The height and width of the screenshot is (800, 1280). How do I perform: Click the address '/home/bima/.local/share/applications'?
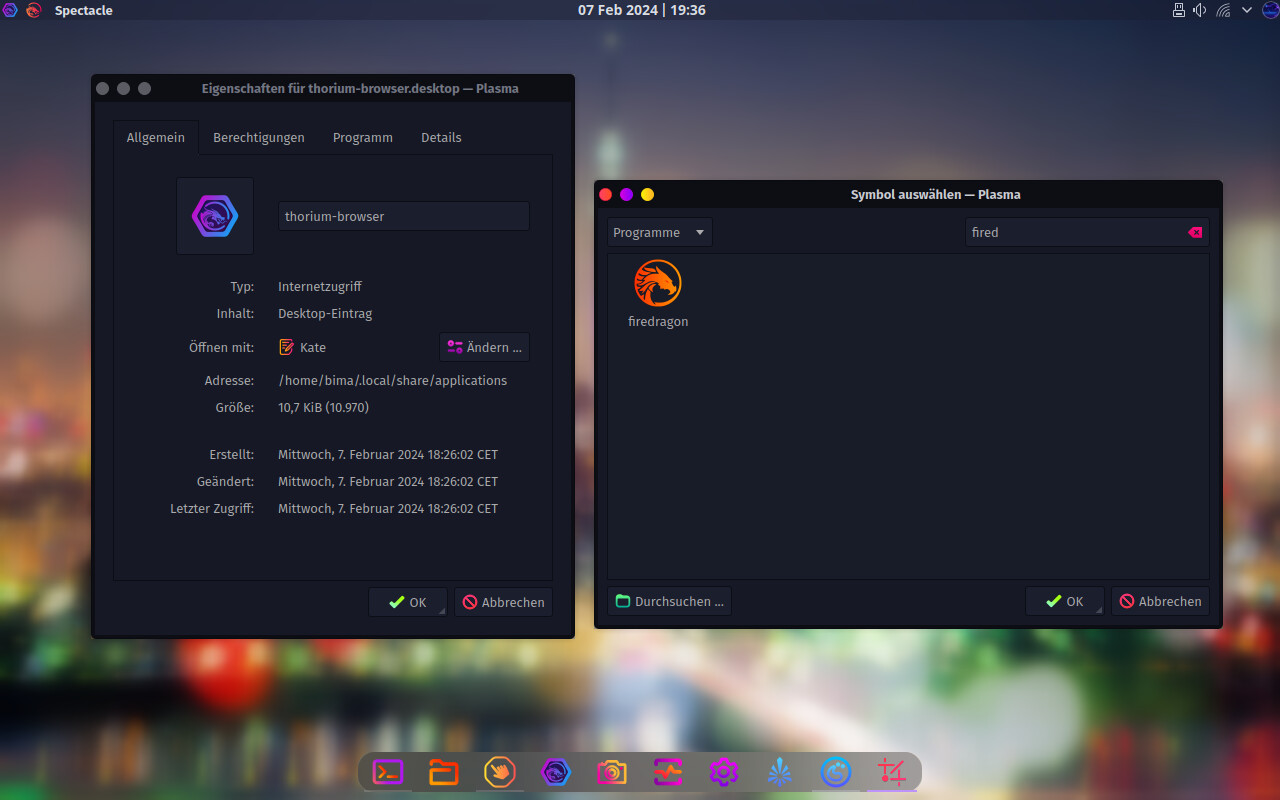point(393,380)
